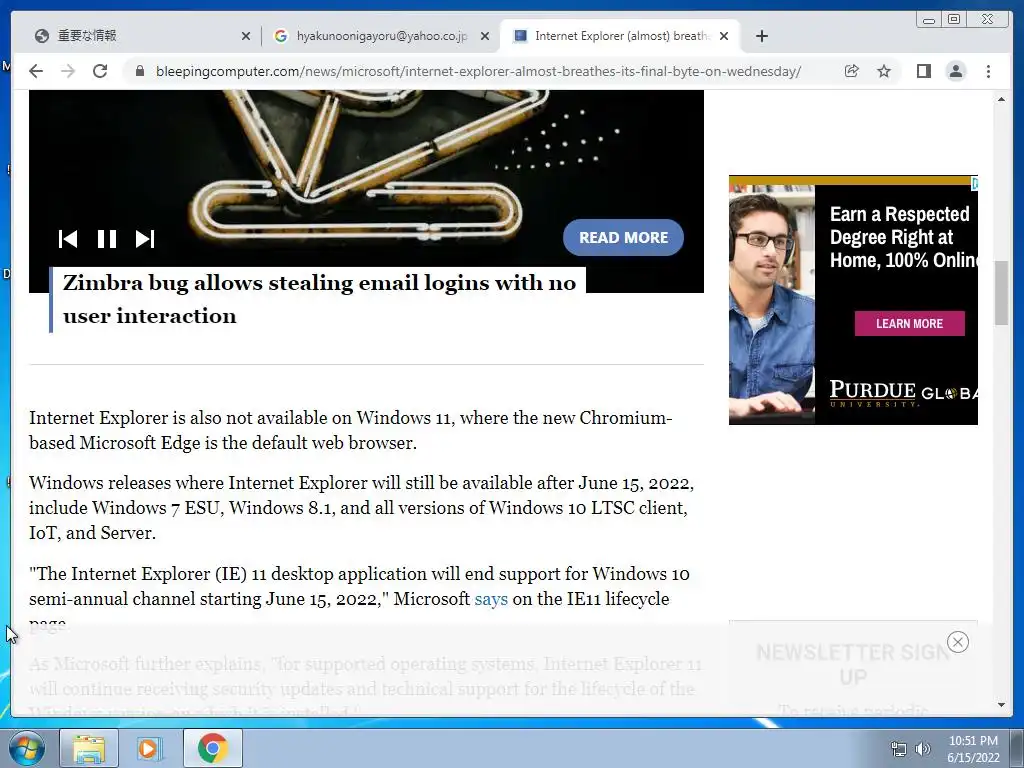This screenshot has width=1024, height=768.
Task: Select the Chrome taskbar button
Action: [x=212, y=748]
